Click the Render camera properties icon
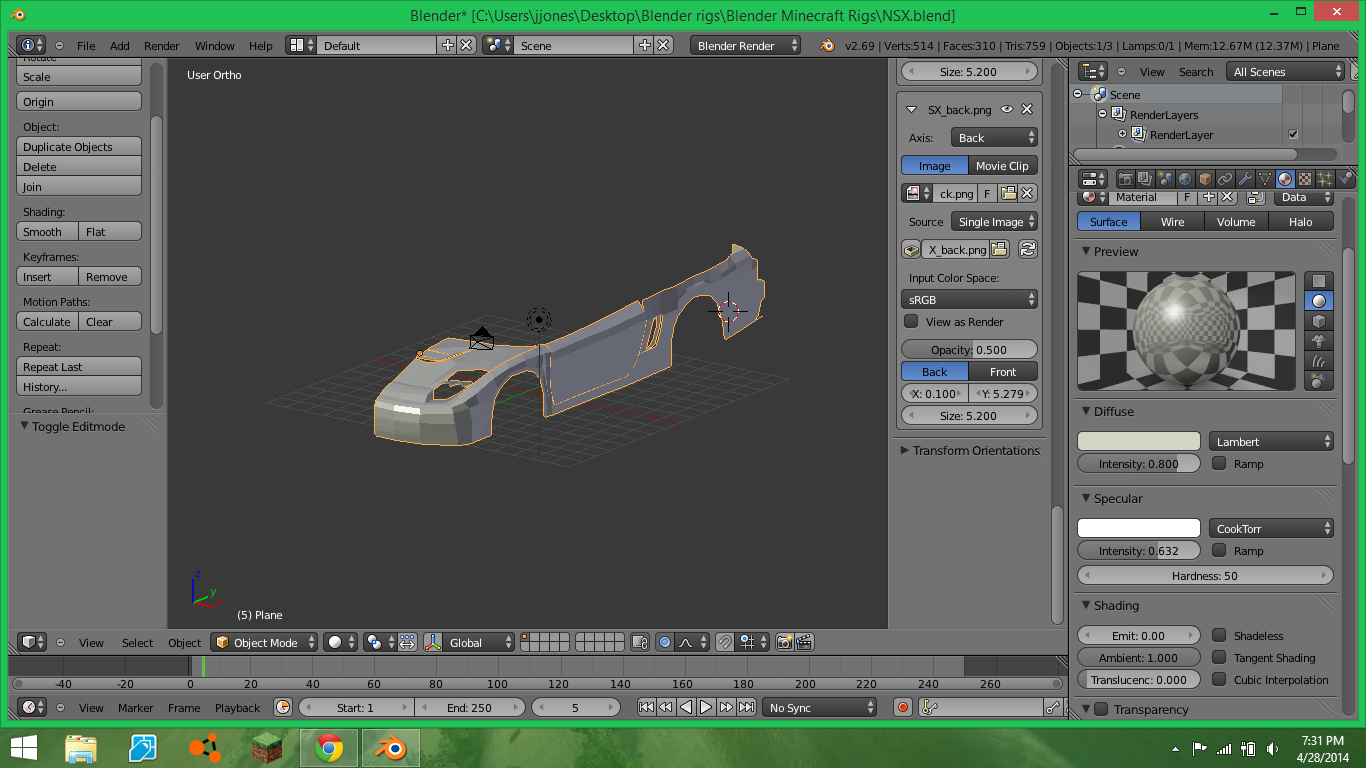The height and width of the screenshot is (768, 1366). click(x=1125, y=179)
